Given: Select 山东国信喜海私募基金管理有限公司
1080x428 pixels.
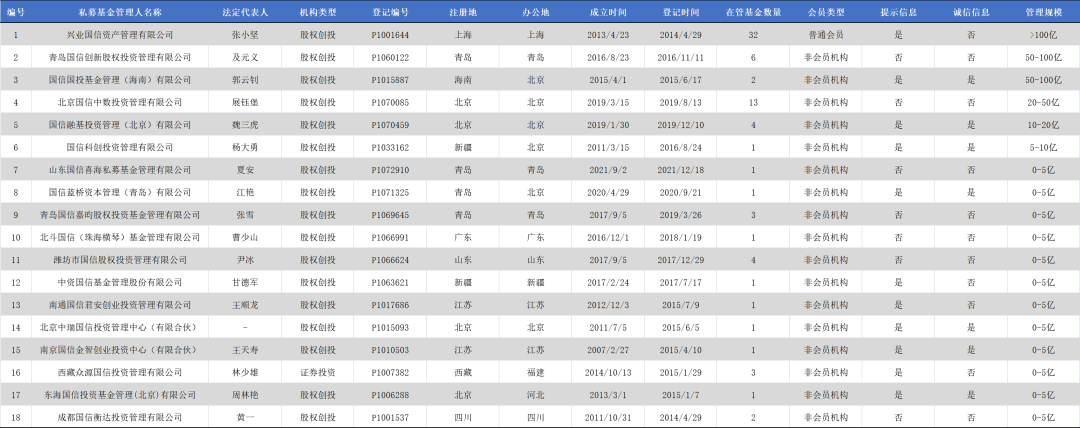Looking at the screenshot, I should 120,170.
